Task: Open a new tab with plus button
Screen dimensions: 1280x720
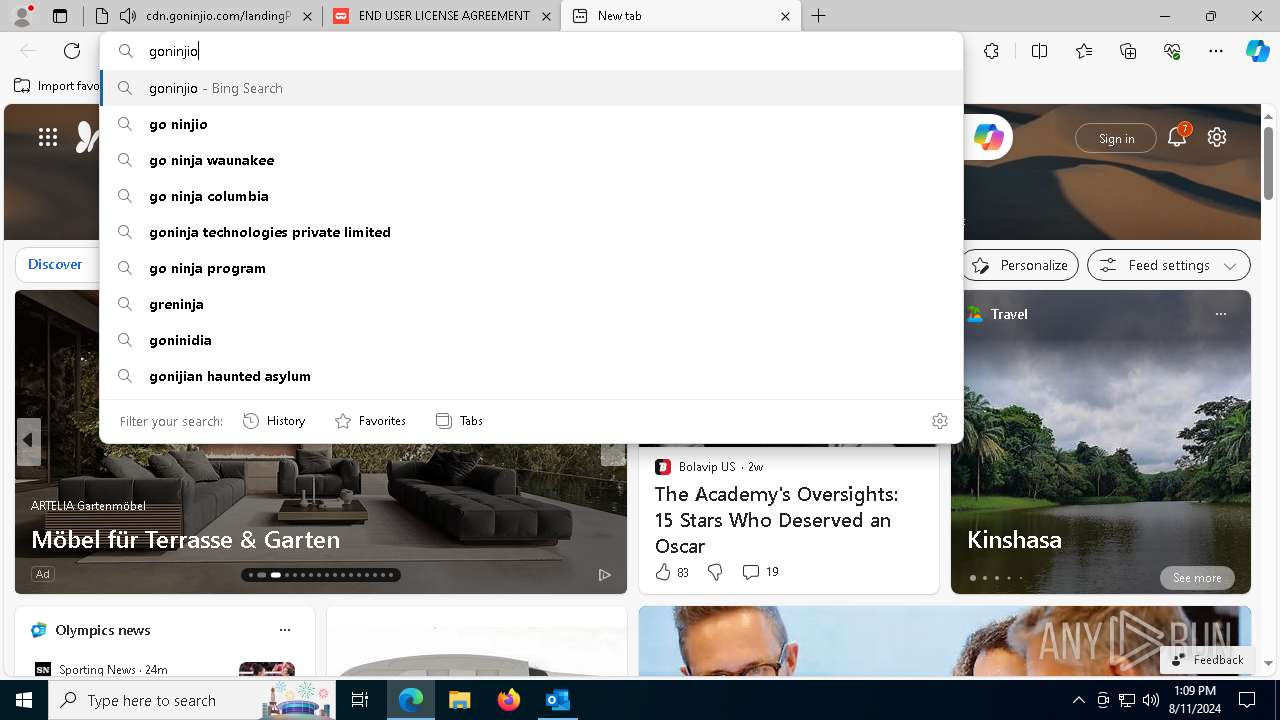Action: 818,16
